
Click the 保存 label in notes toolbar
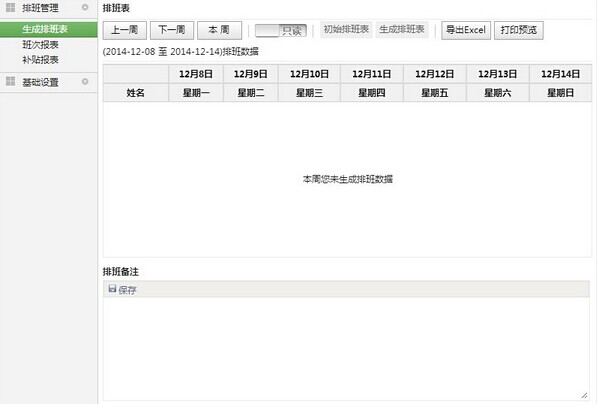[x=127, y=290]
